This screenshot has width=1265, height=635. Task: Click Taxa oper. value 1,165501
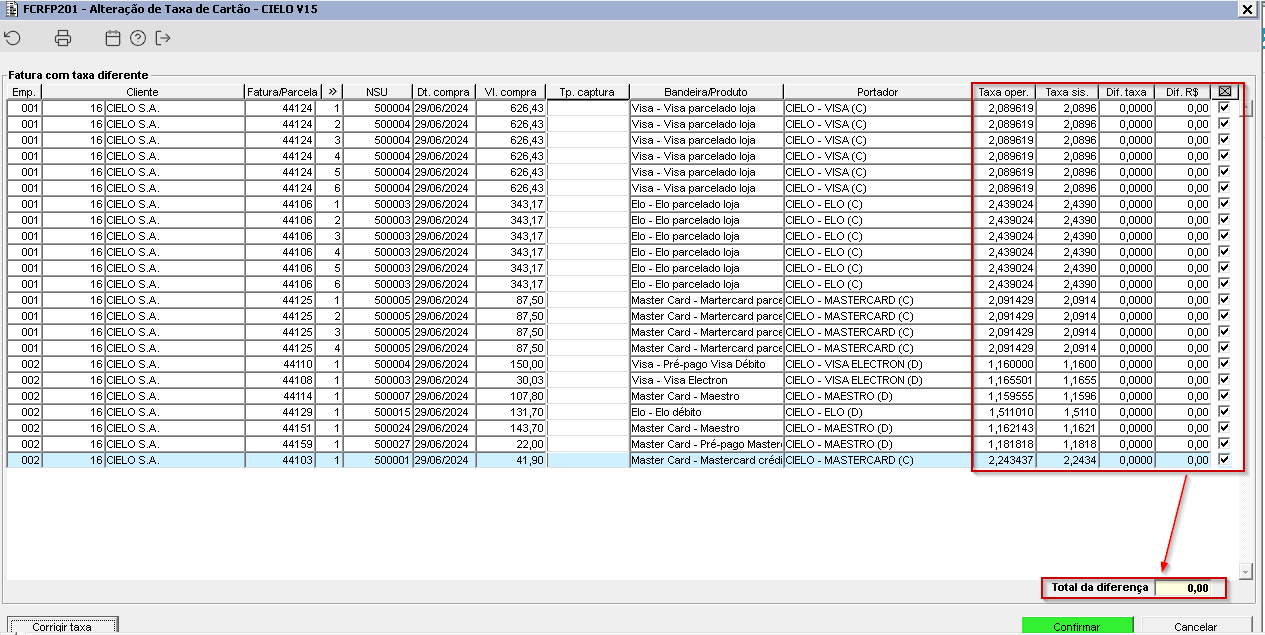tap(1004, 380)
